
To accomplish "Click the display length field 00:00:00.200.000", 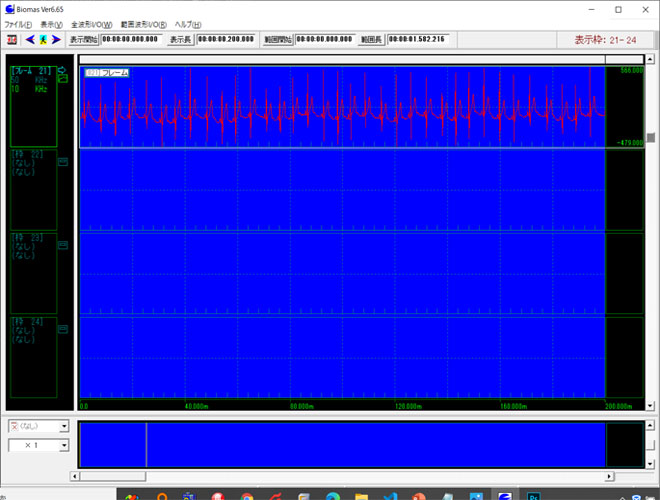I will pyautogui.click(x=226, y=39).
